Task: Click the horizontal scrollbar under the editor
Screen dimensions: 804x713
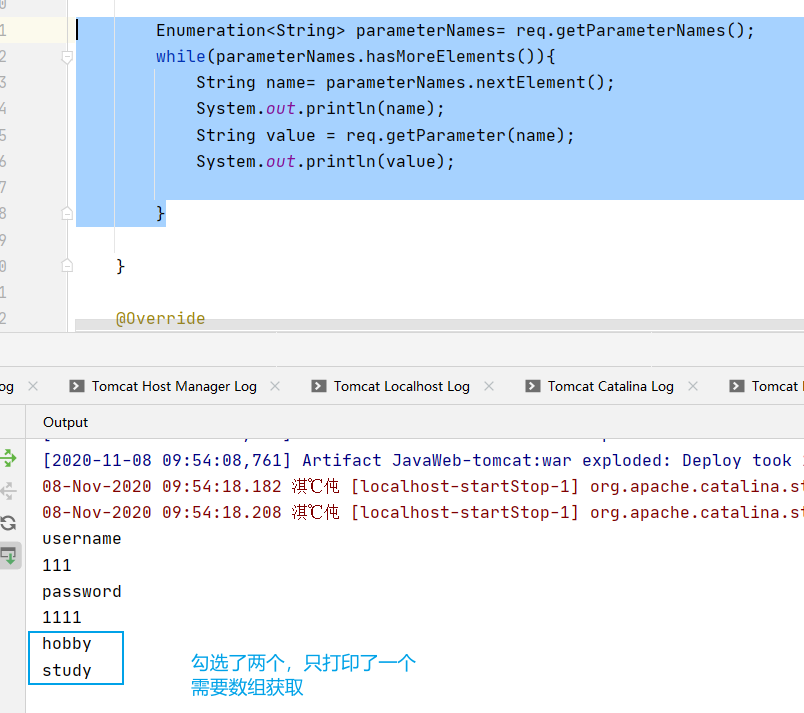Action: (x=439, y=324)
